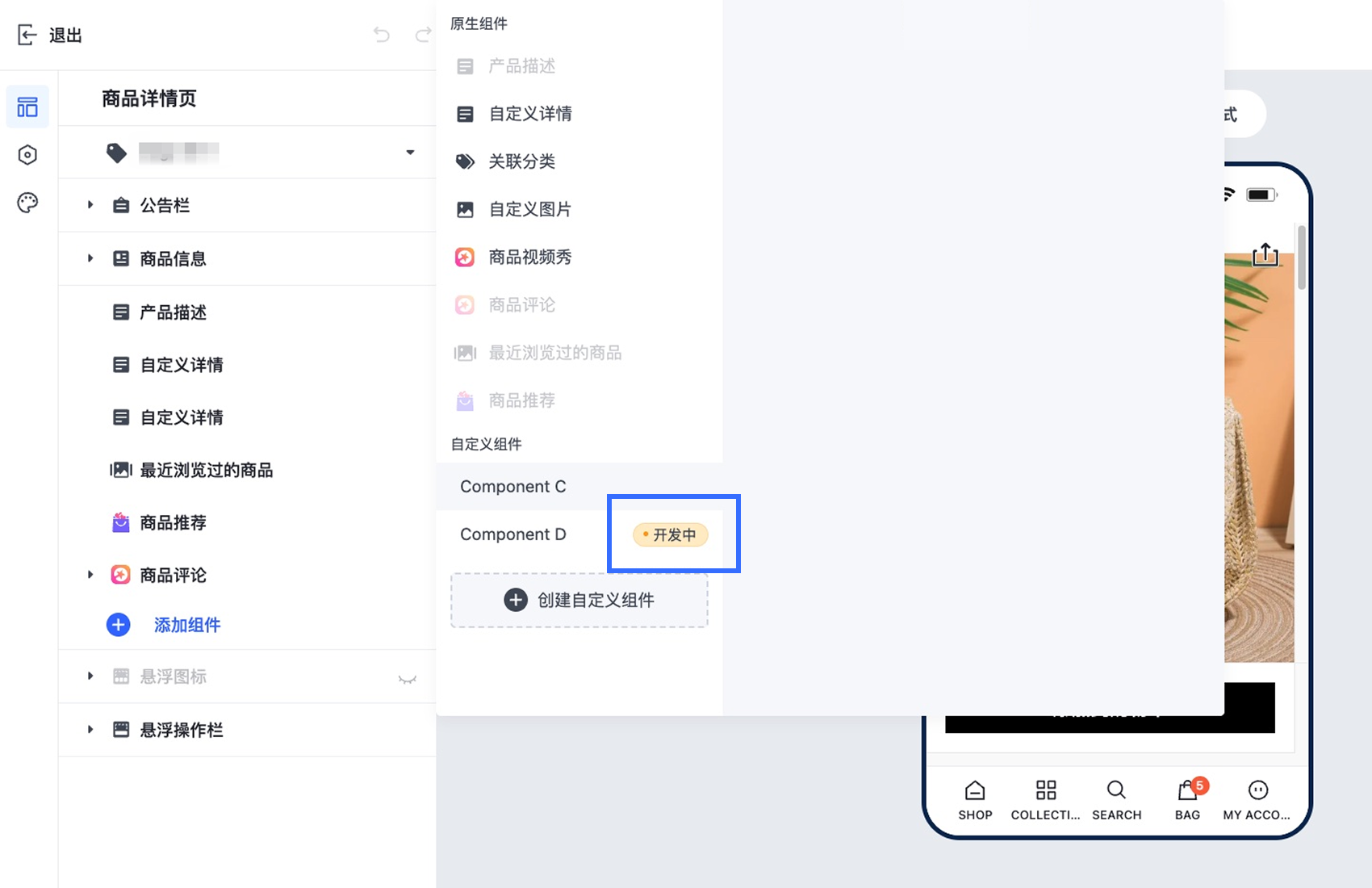
Task: Select the 自定义图片 component icon
Action: pos(464,209)
